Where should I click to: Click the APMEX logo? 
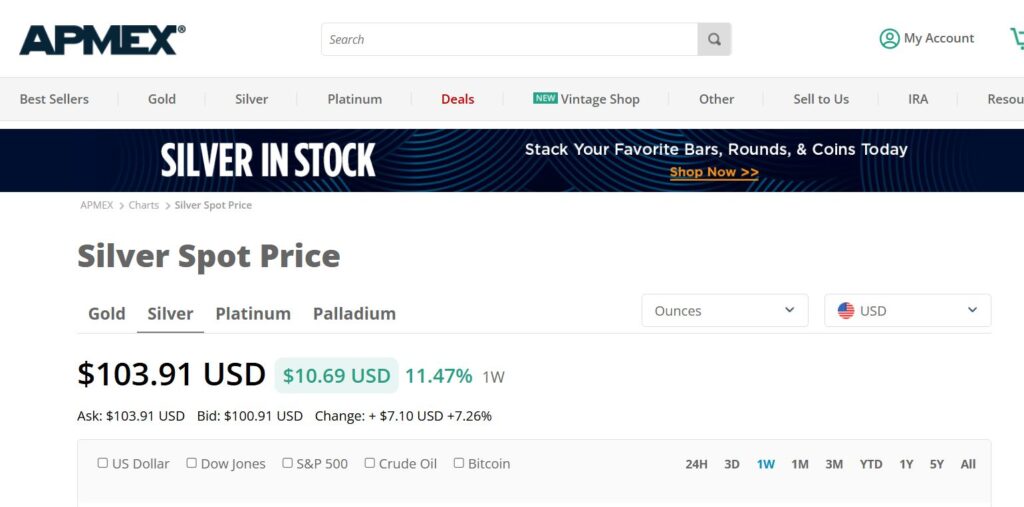102,40
